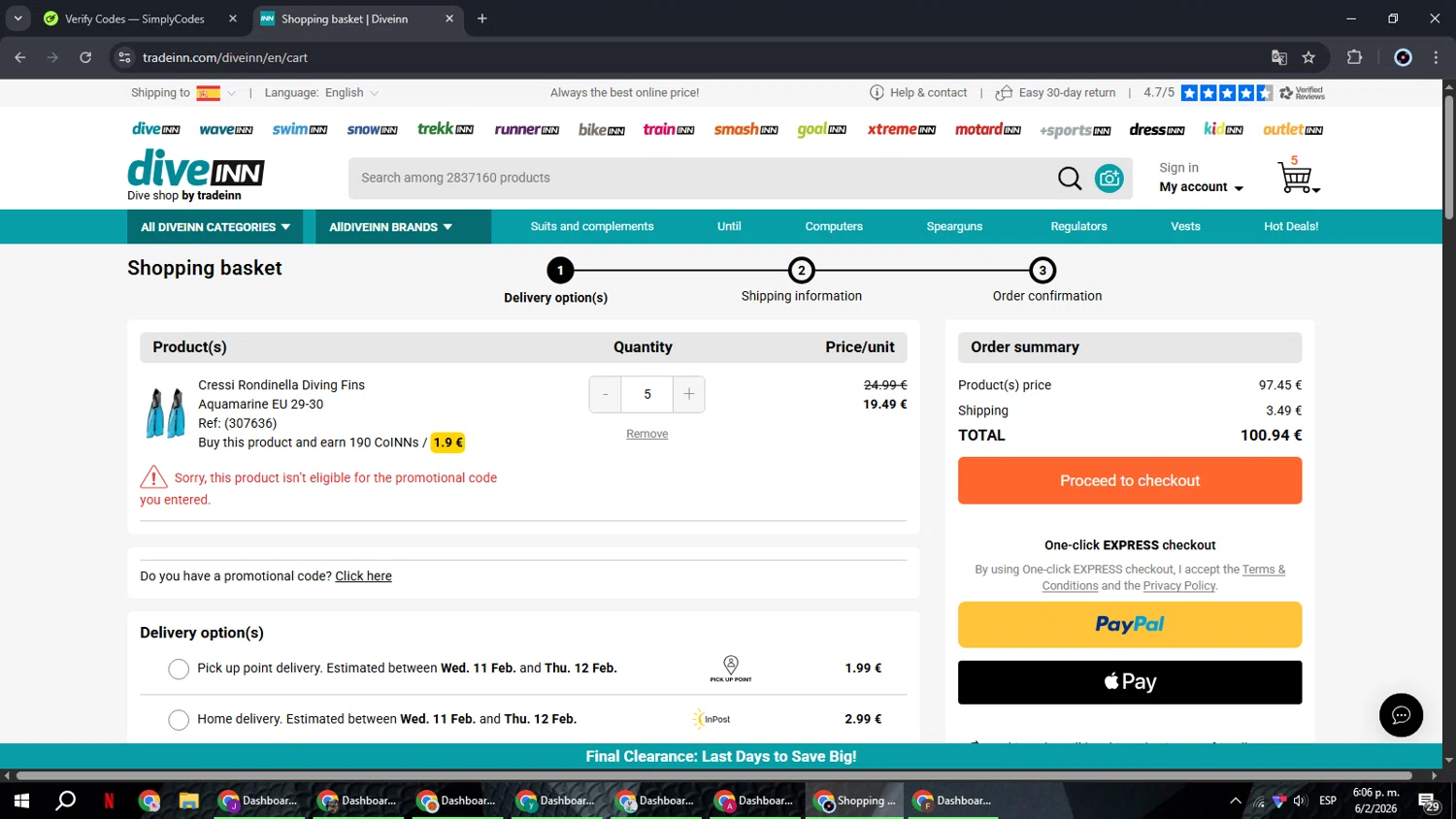Open the live chat bubble
The width and height of the screenshot is (1456, 819).
click(1401, 715)
